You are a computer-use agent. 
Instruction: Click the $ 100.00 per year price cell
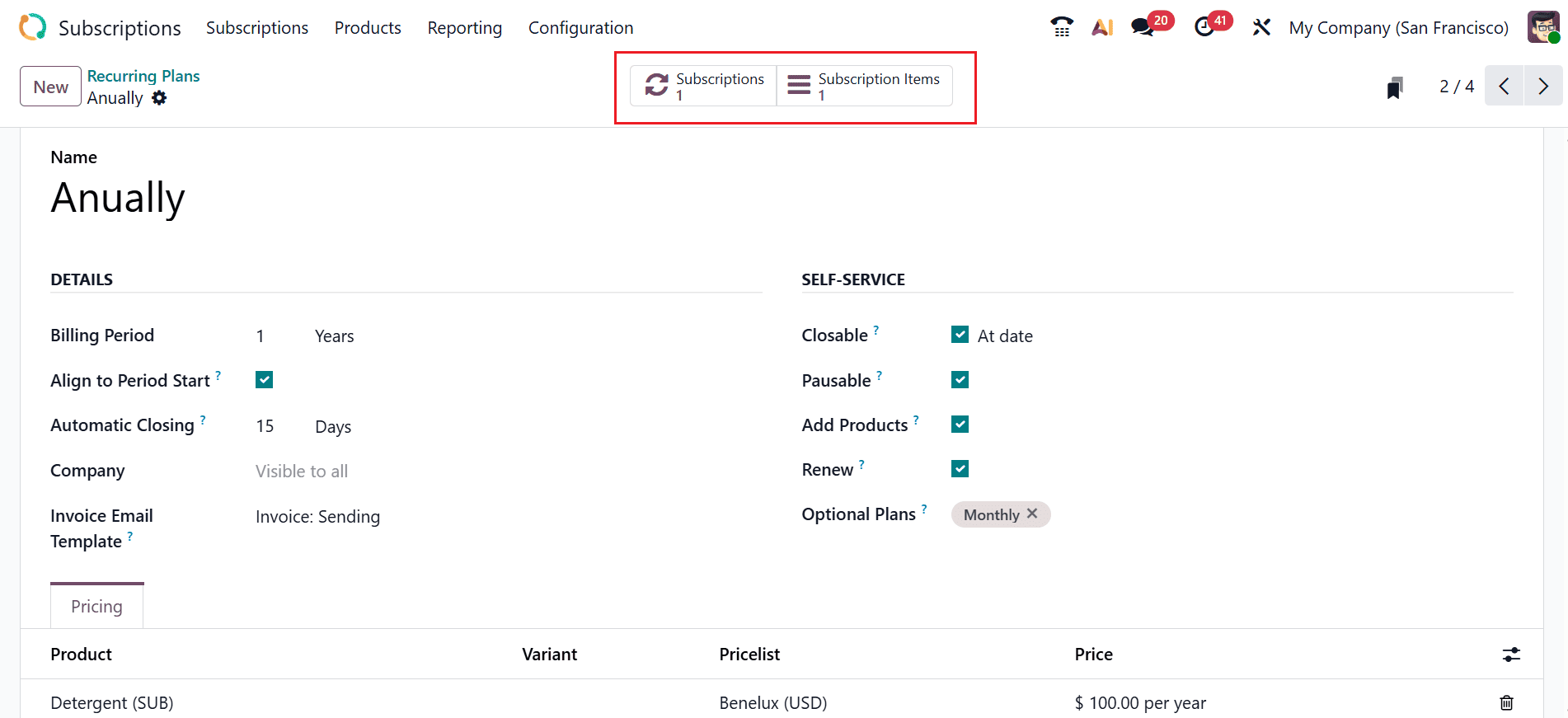(1140, 703)
